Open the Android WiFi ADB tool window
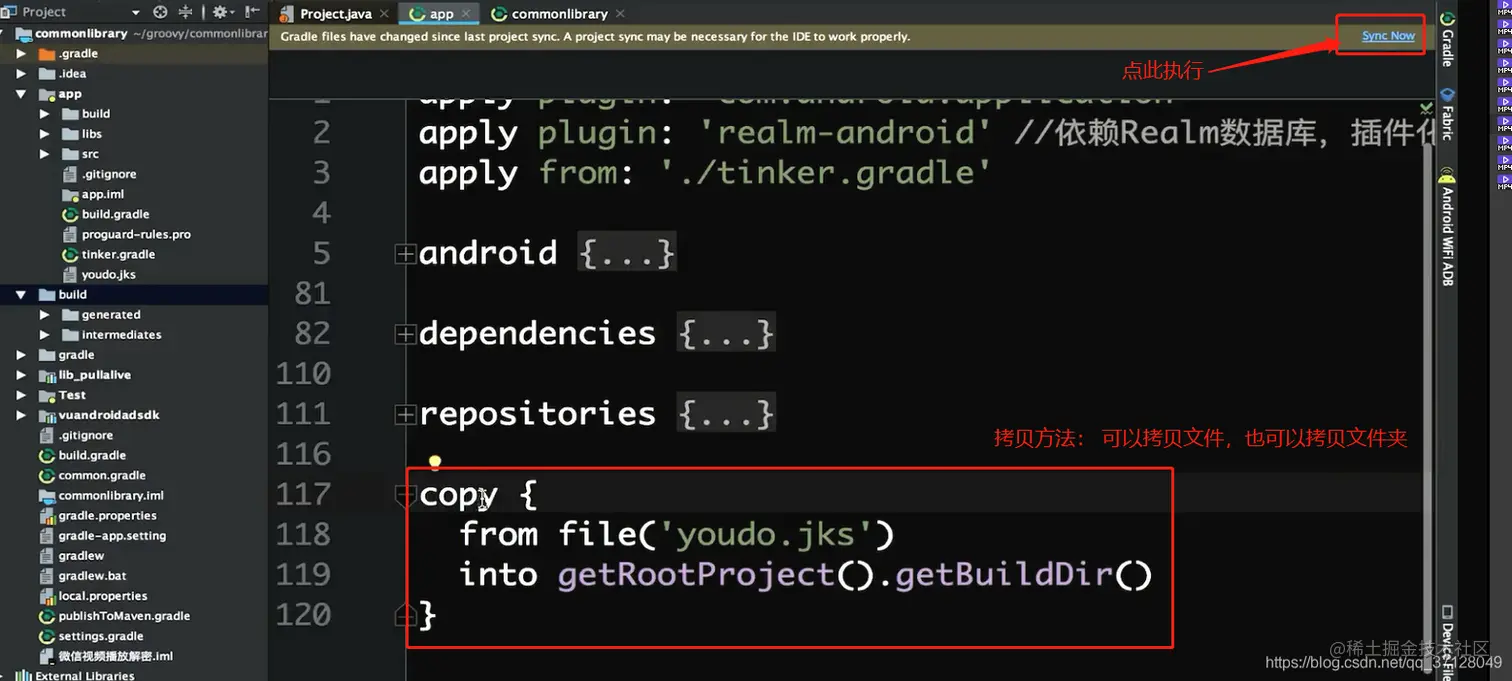The image size is (1512, 681). pos(1447,227)
